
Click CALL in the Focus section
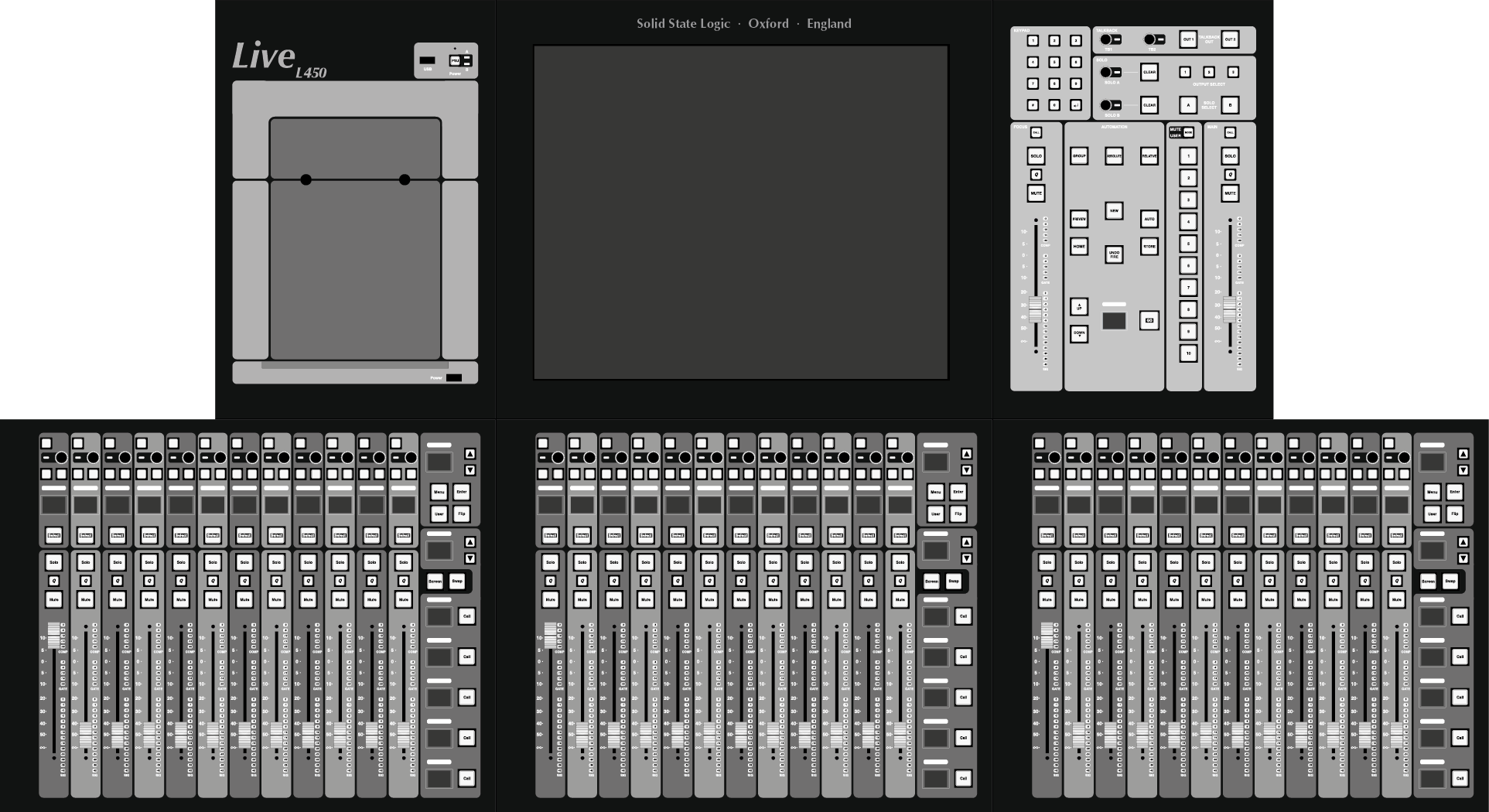pos(1036,133)
